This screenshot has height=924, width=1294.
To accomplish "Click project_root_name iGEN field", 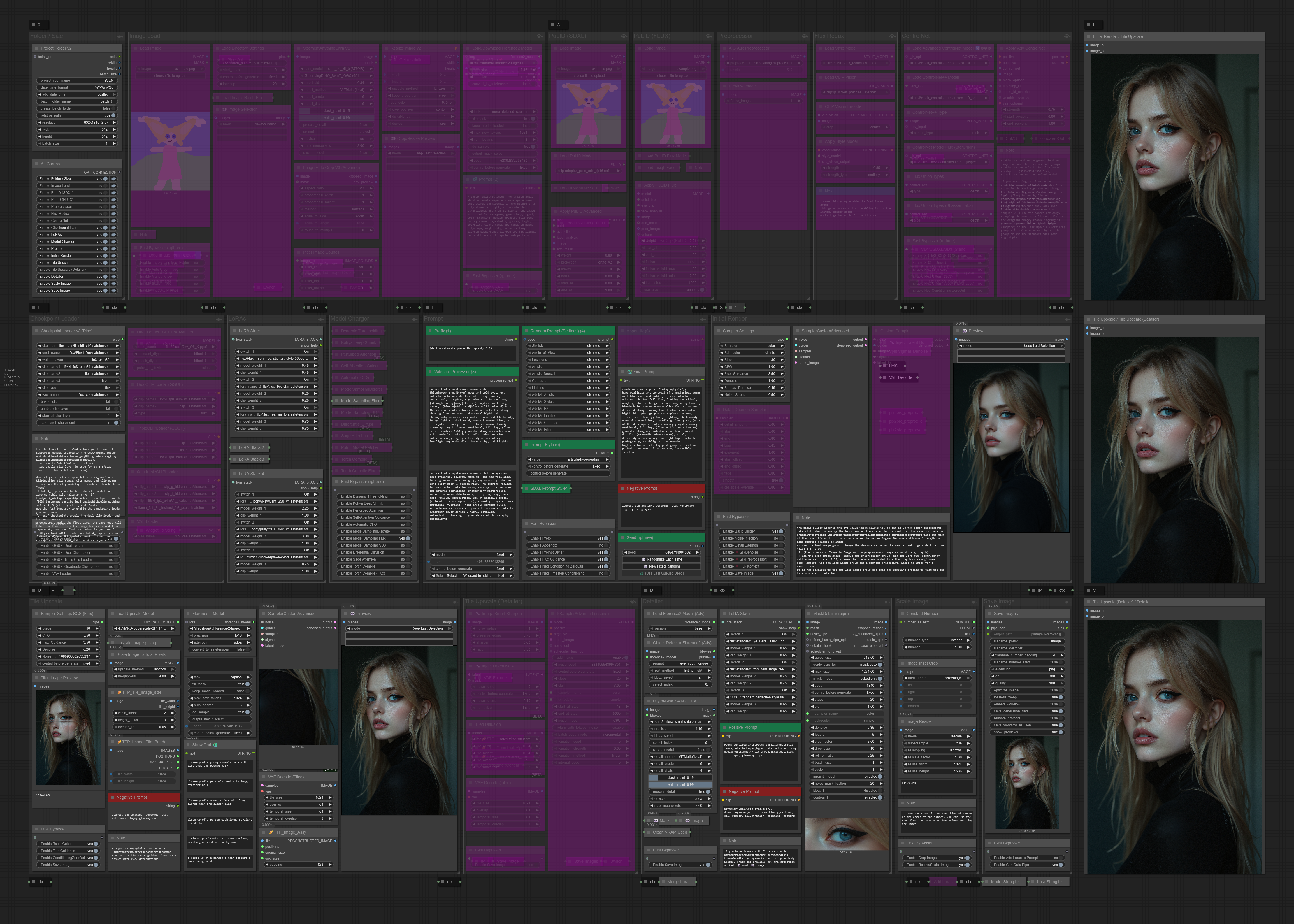I will pos(78,80).
